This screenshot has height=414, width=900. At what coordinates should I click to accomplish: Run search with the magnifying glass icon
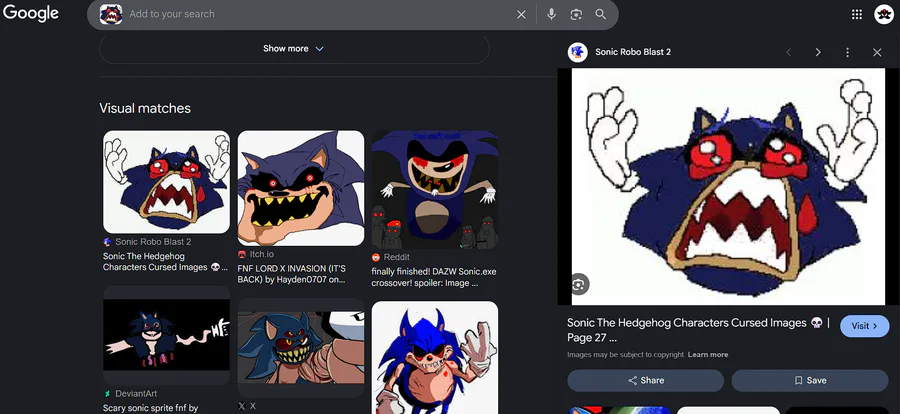coord(600,14)
